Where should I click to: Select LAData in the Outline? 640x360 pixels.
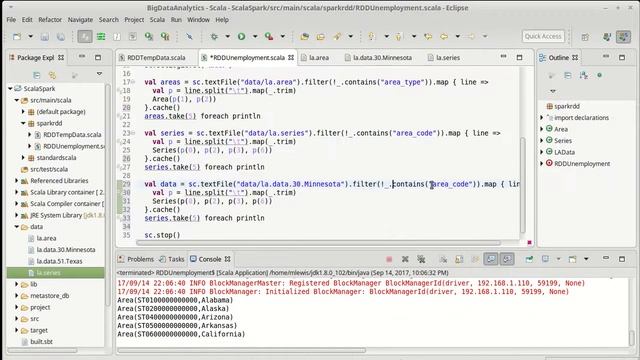click(x=564, y=152)
